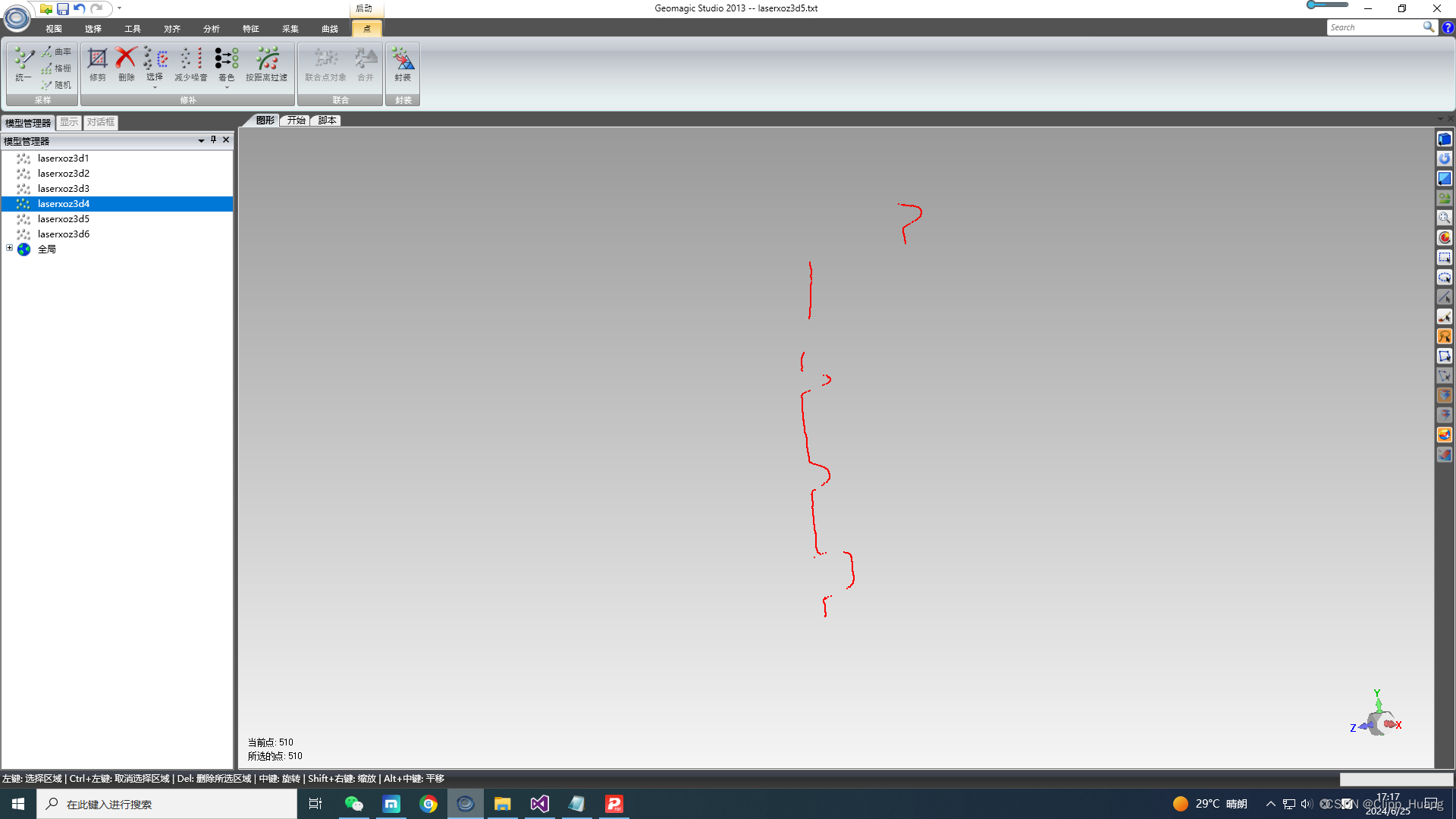The height and width of the screenshot is (819, 1456).
Task: Click the redo arrow in quick access
Action: click(x=96, y=9)
